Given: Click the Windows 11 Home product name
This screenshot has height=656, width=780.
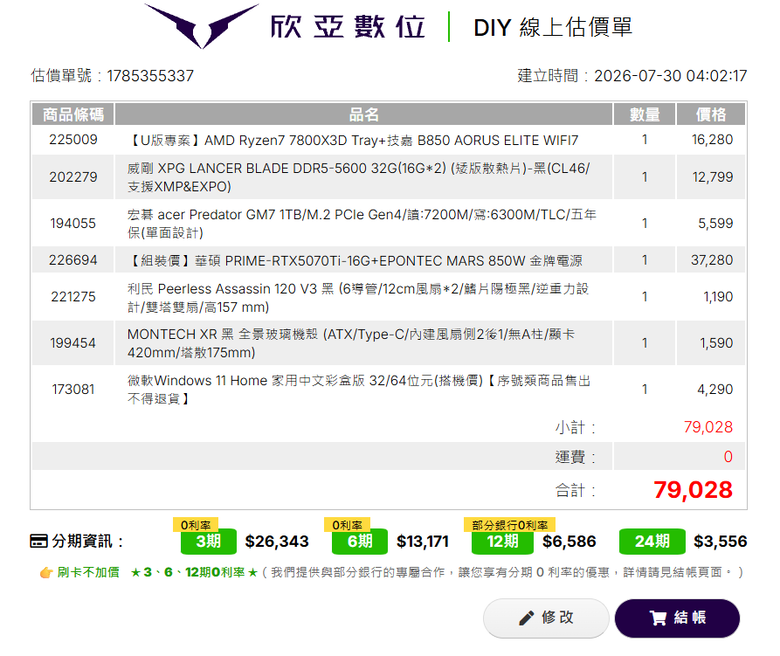Looking at the screenshot, I should 359,389.
